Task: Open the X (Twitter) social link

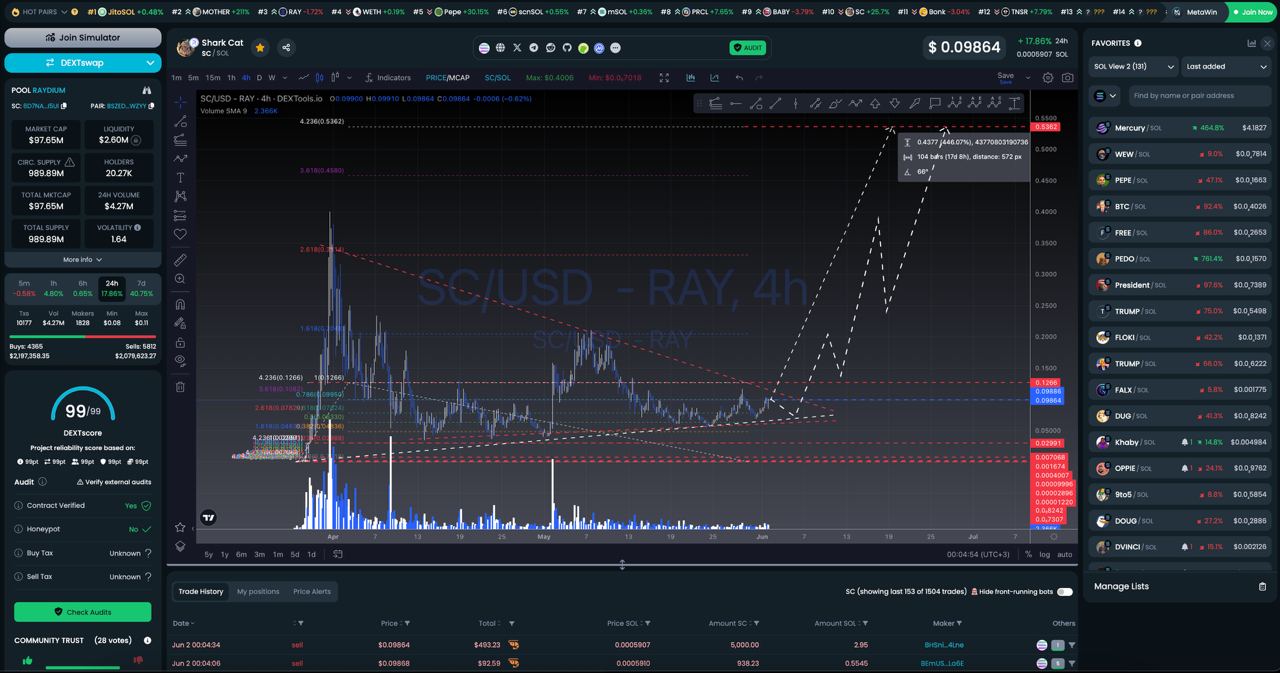Action: pos(517,47)
